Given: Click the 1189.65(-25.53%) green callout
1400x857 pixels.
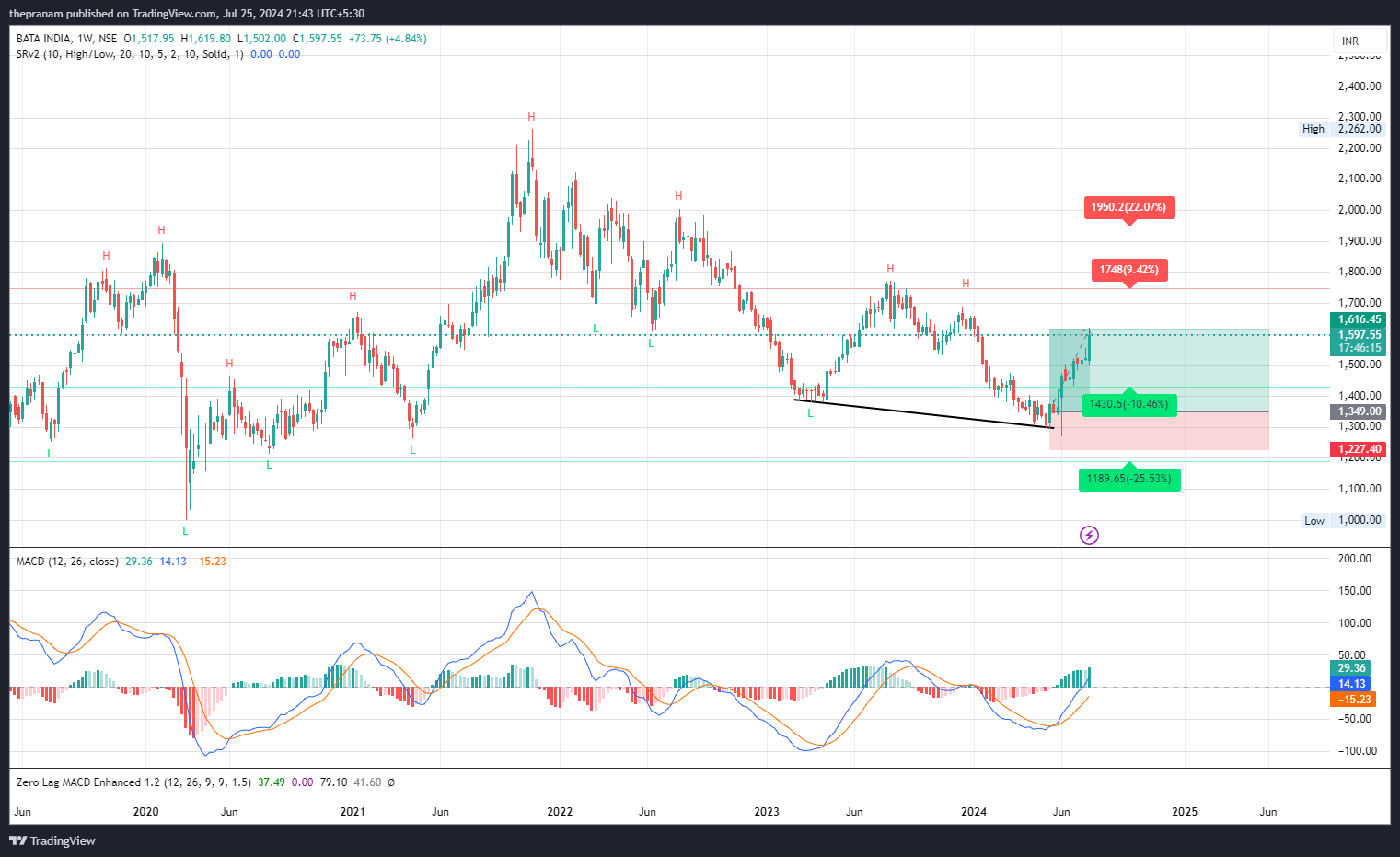Looking at the screenshot, I should 1129,479.
